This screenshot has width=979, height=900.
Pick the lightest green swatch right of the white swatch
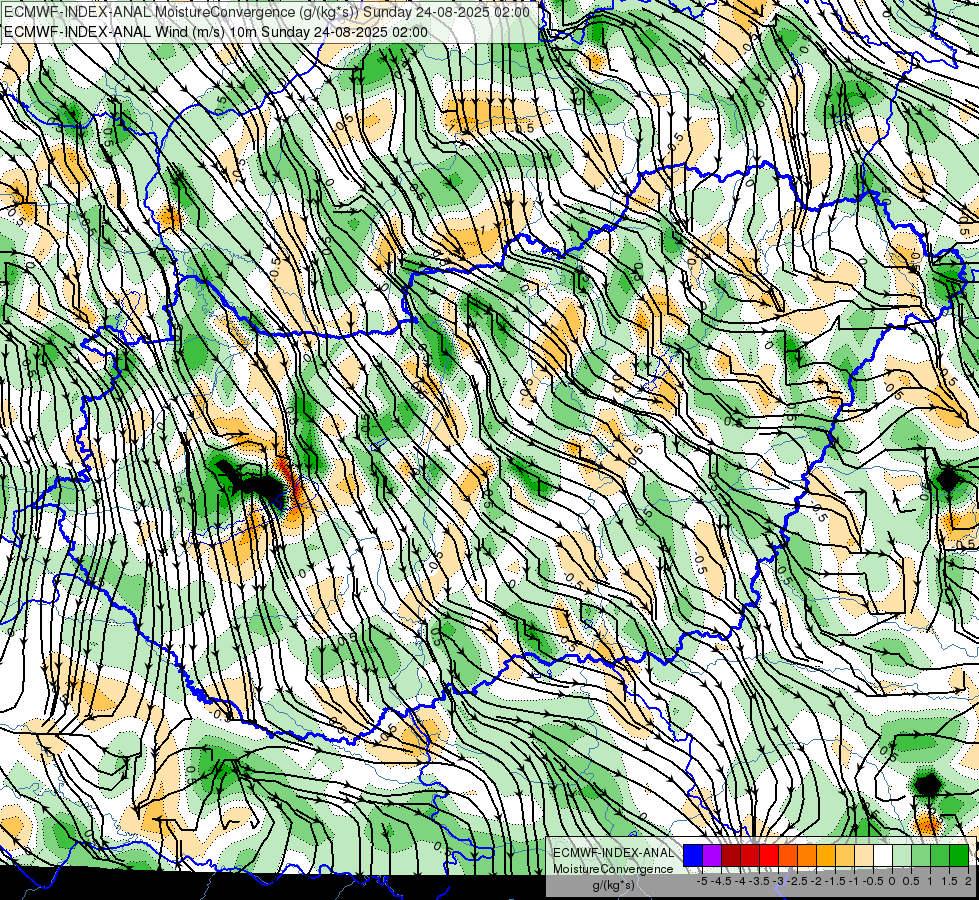(x=902, y=856)
